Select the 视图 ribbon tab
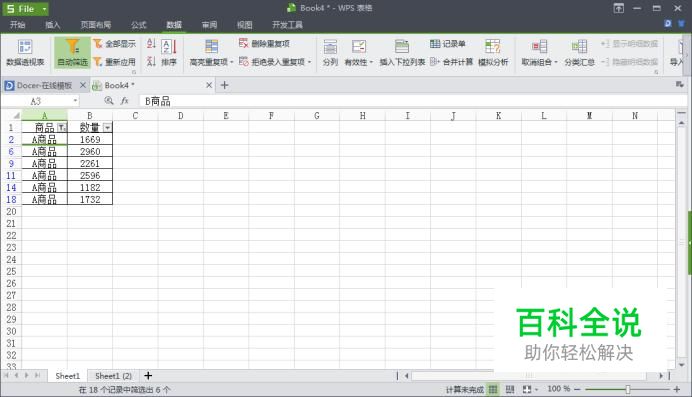 click(244, 25)
